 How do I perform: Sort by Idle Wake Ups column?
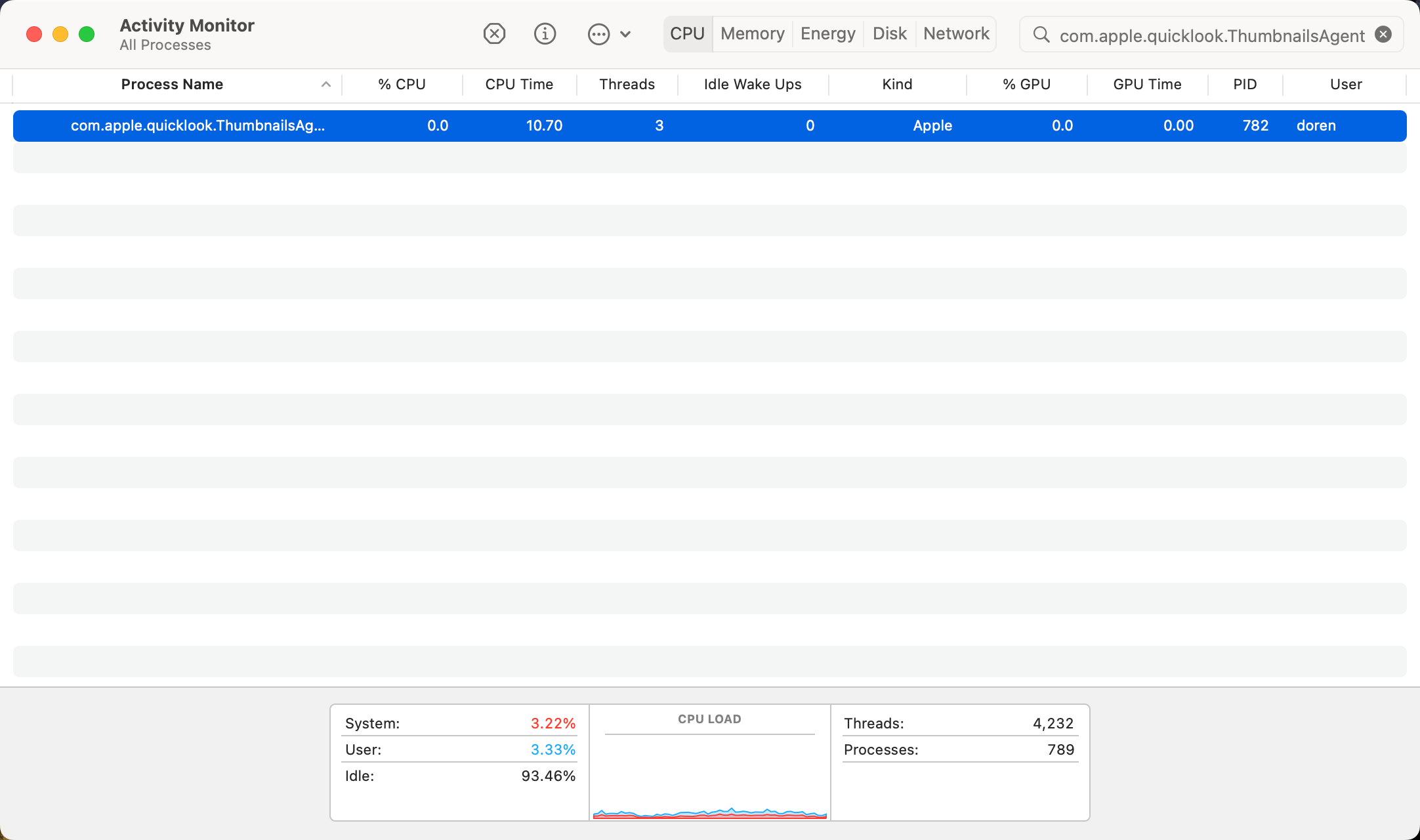(x=753, y=84)
